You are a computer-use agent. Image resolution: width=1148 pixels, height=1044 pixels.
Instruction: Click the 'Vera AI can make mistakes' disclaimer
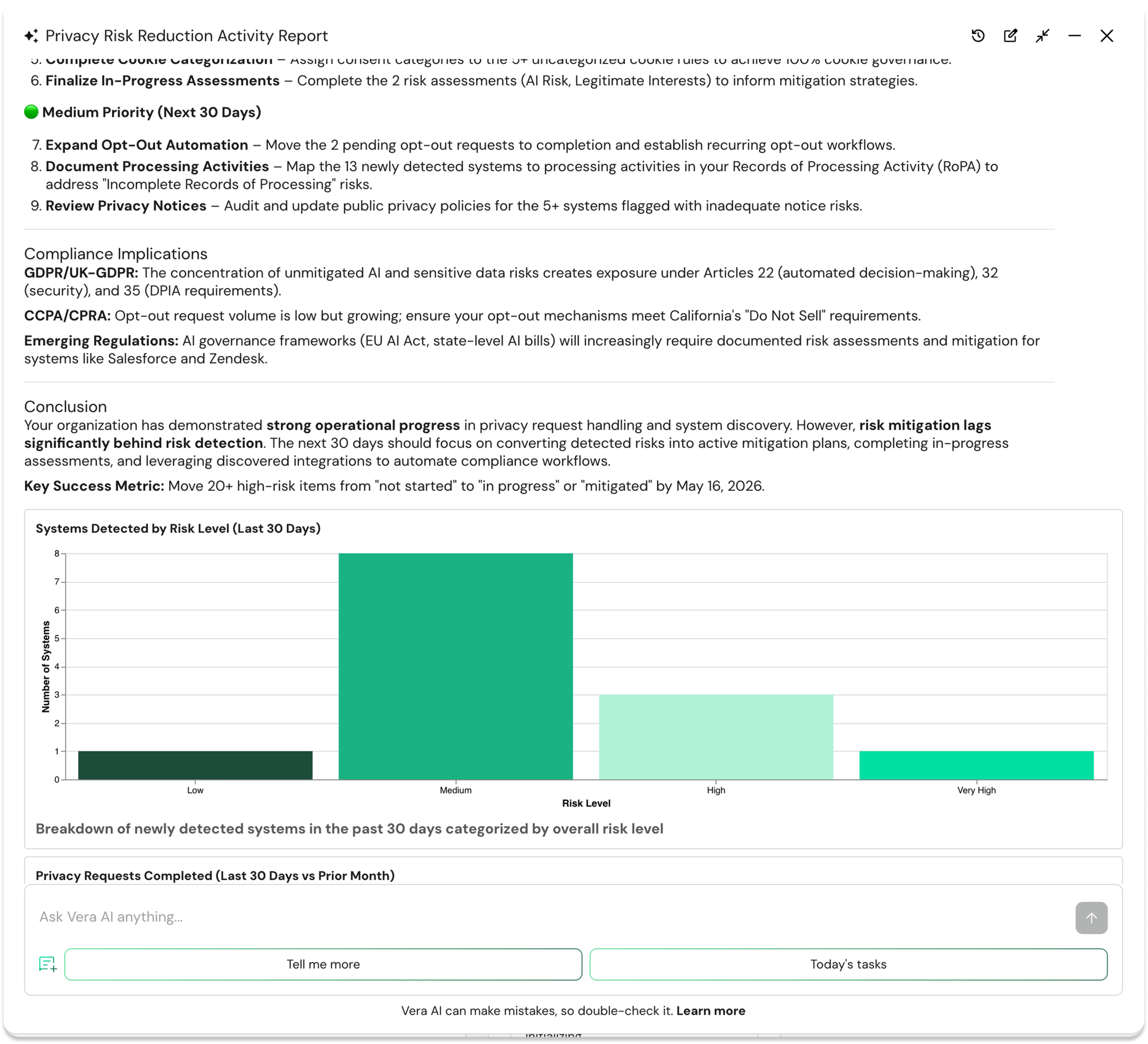pos(538,1011)
